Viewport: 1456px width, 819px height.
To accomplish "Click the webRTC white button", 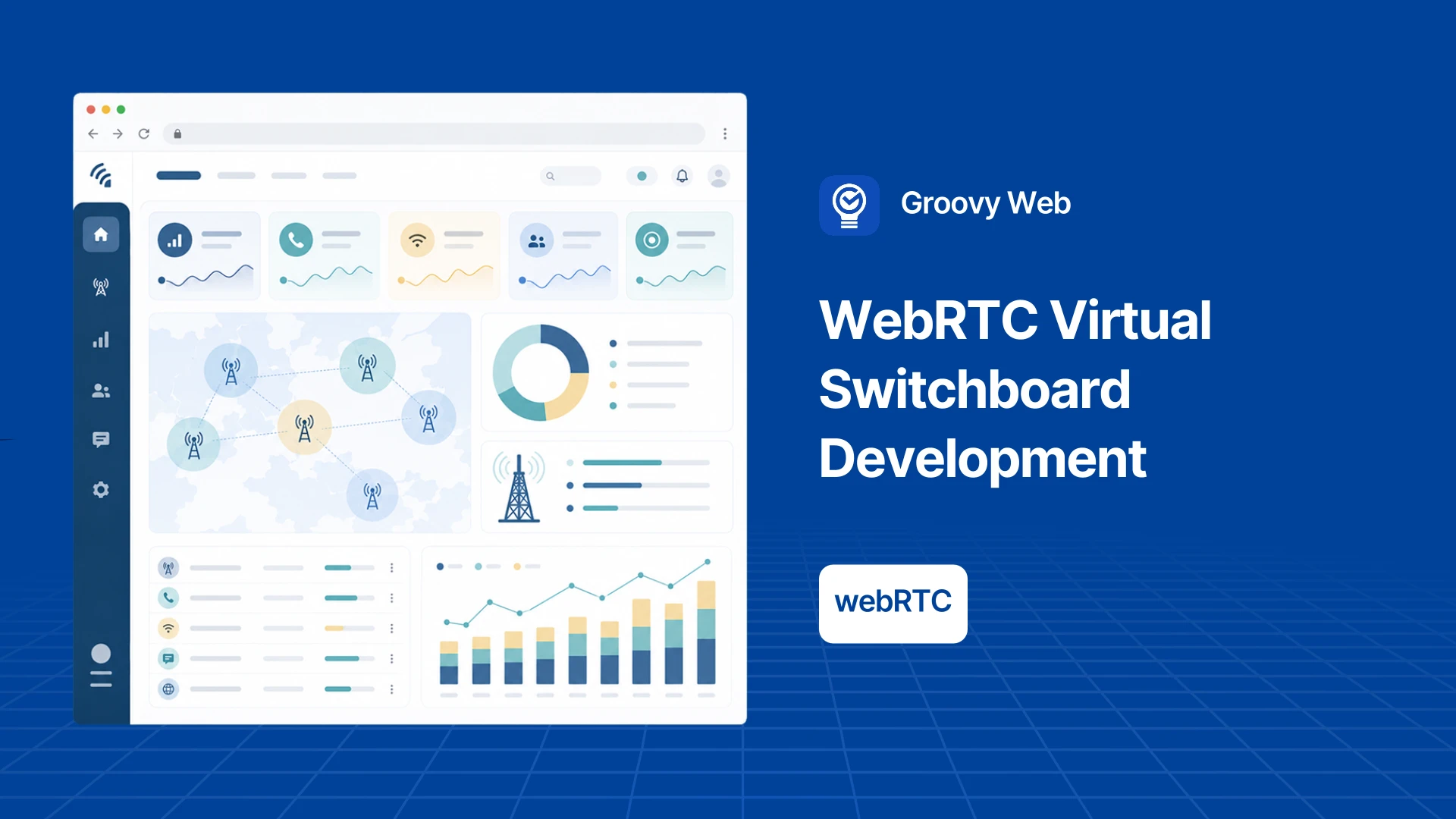I will click(893, 604).
